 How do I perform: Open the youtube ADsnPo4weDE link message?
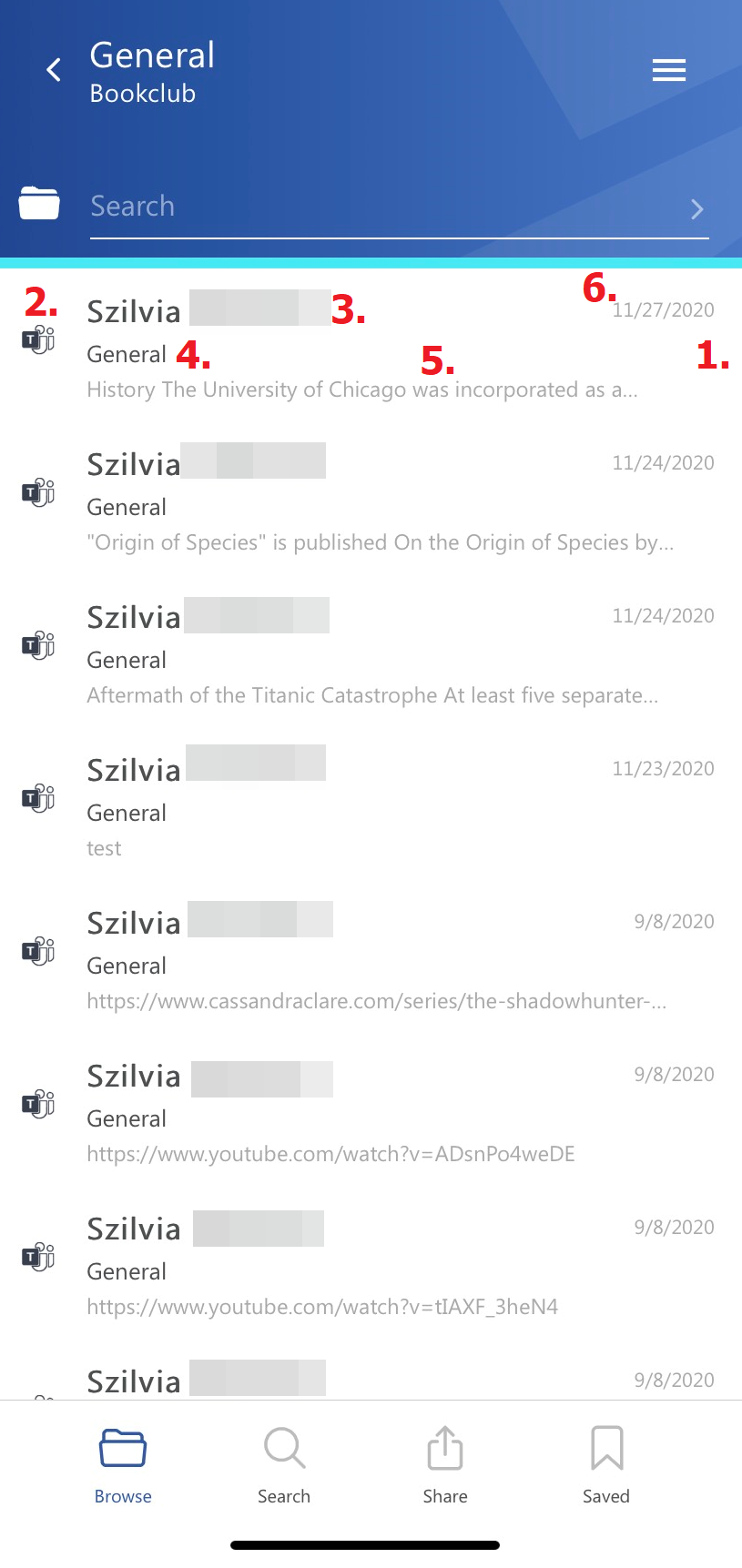click(x=330, y=1154)
